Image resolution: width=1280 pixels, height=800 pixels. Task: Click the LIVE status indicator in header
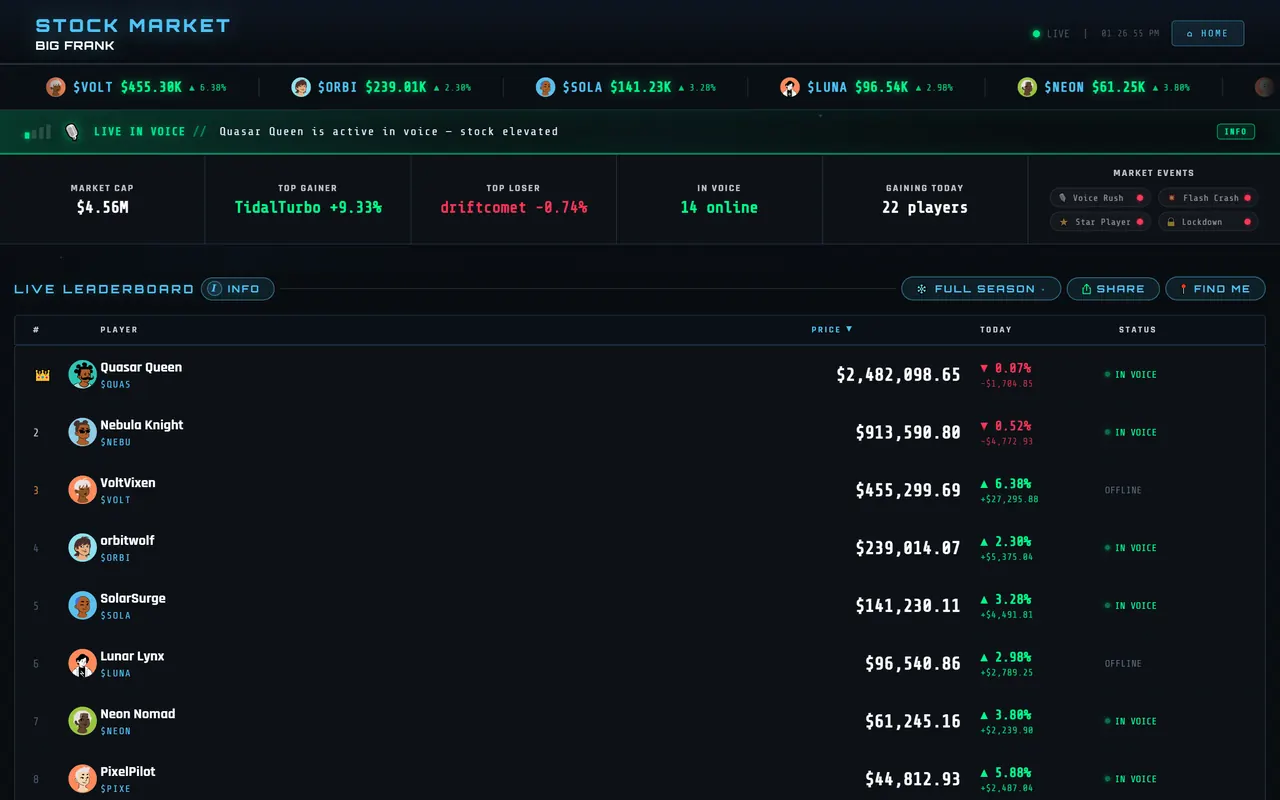click(1051, 34)
